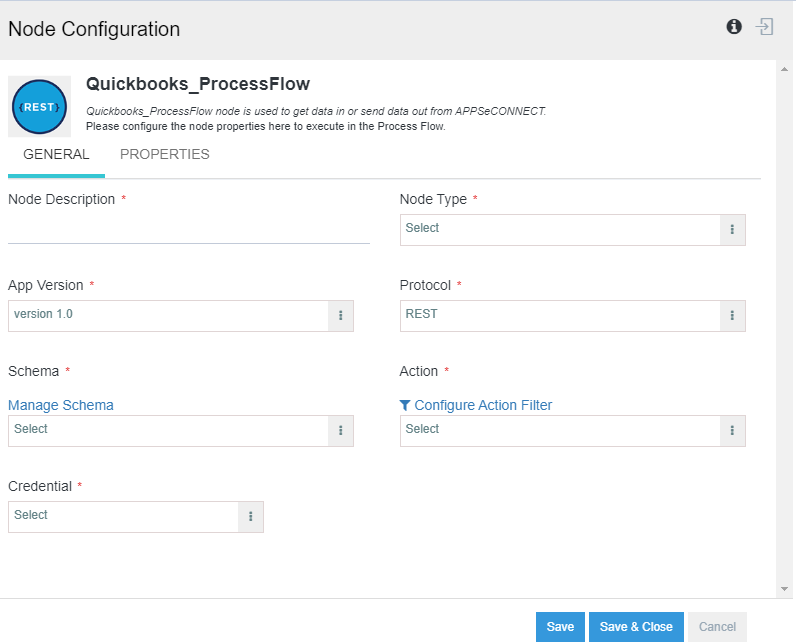Click the App Version label
796x642 pixels.
46,285
